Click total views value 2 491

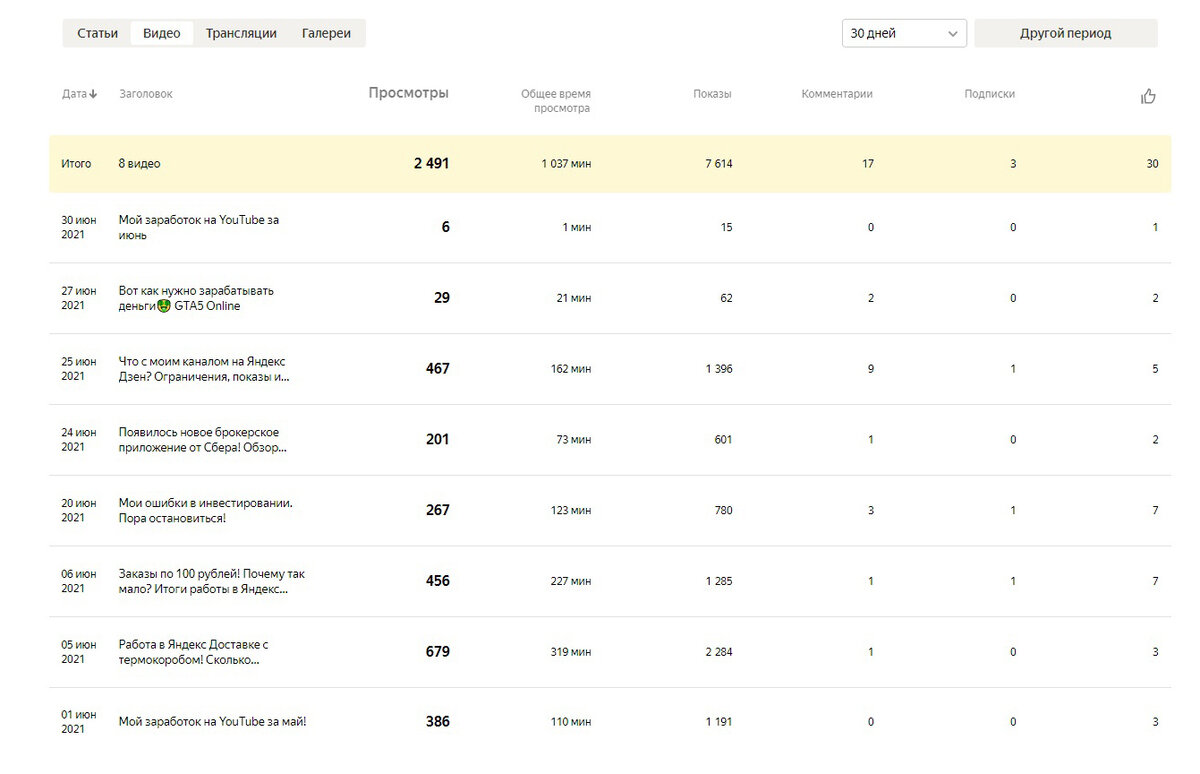tap(432, 163)
